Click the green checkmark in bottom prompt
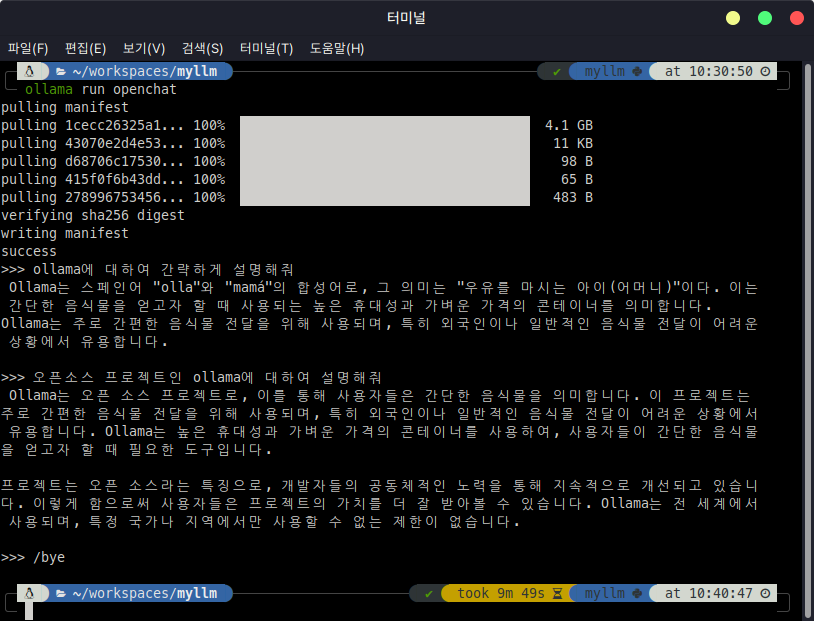Image resolution: width=814 pixels, height=621 pixels. 429,593
